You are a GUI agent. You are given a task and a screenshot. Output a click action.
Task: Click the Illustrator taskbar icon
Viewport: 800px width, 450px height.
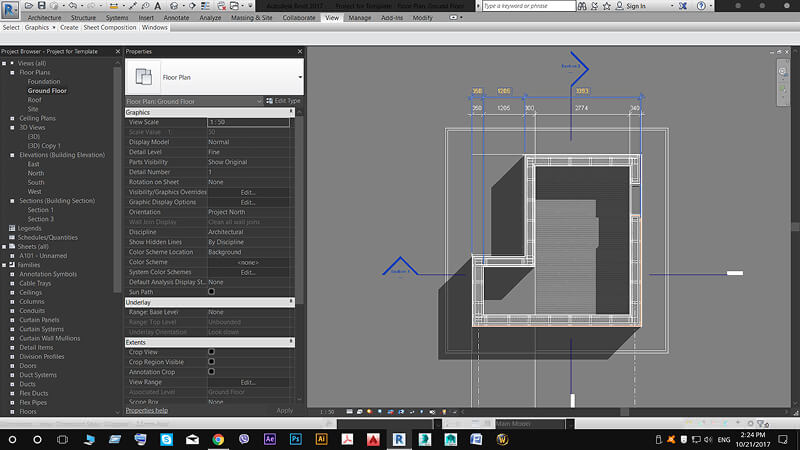pos(322,439)
